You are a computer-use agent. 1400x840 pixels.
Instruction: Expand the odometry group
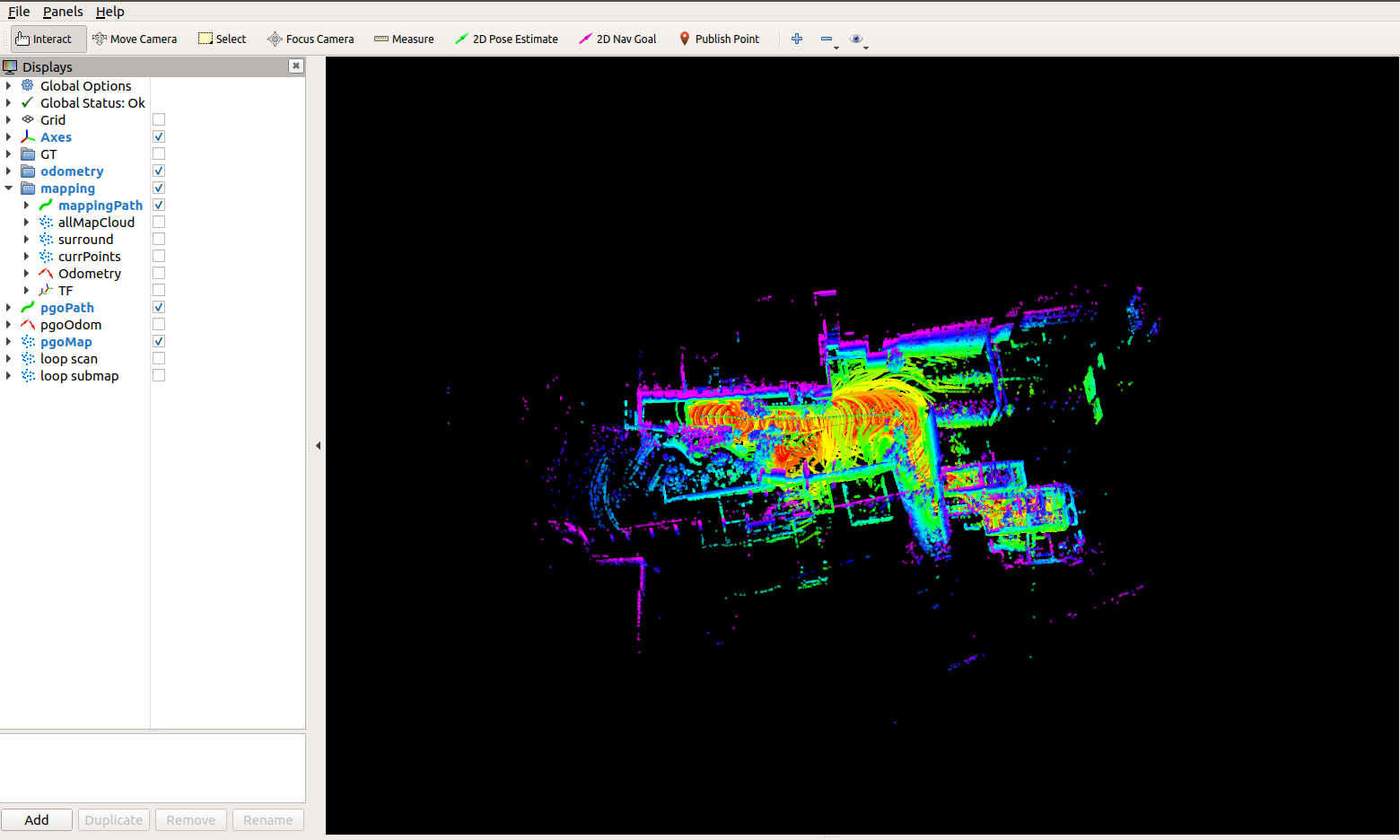click(9, 171)
